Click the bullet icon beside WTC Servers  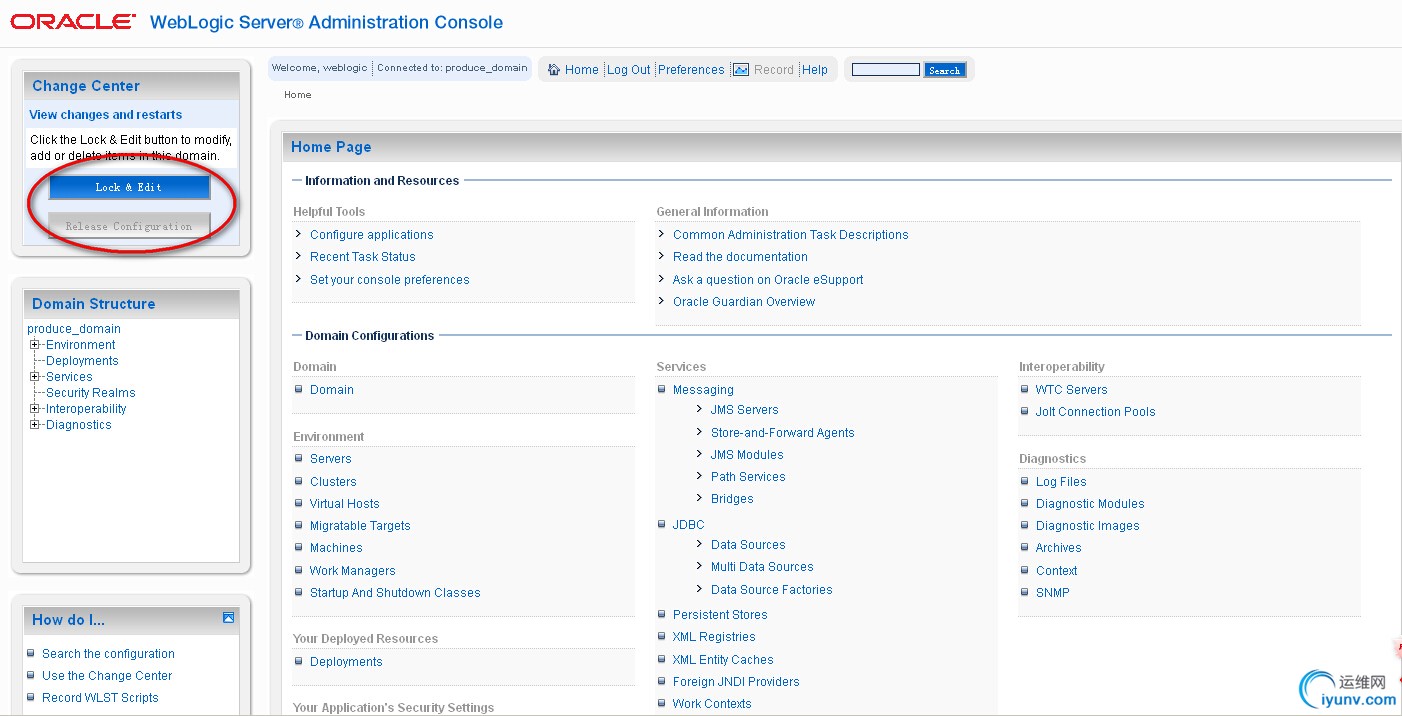(1025, 389)
